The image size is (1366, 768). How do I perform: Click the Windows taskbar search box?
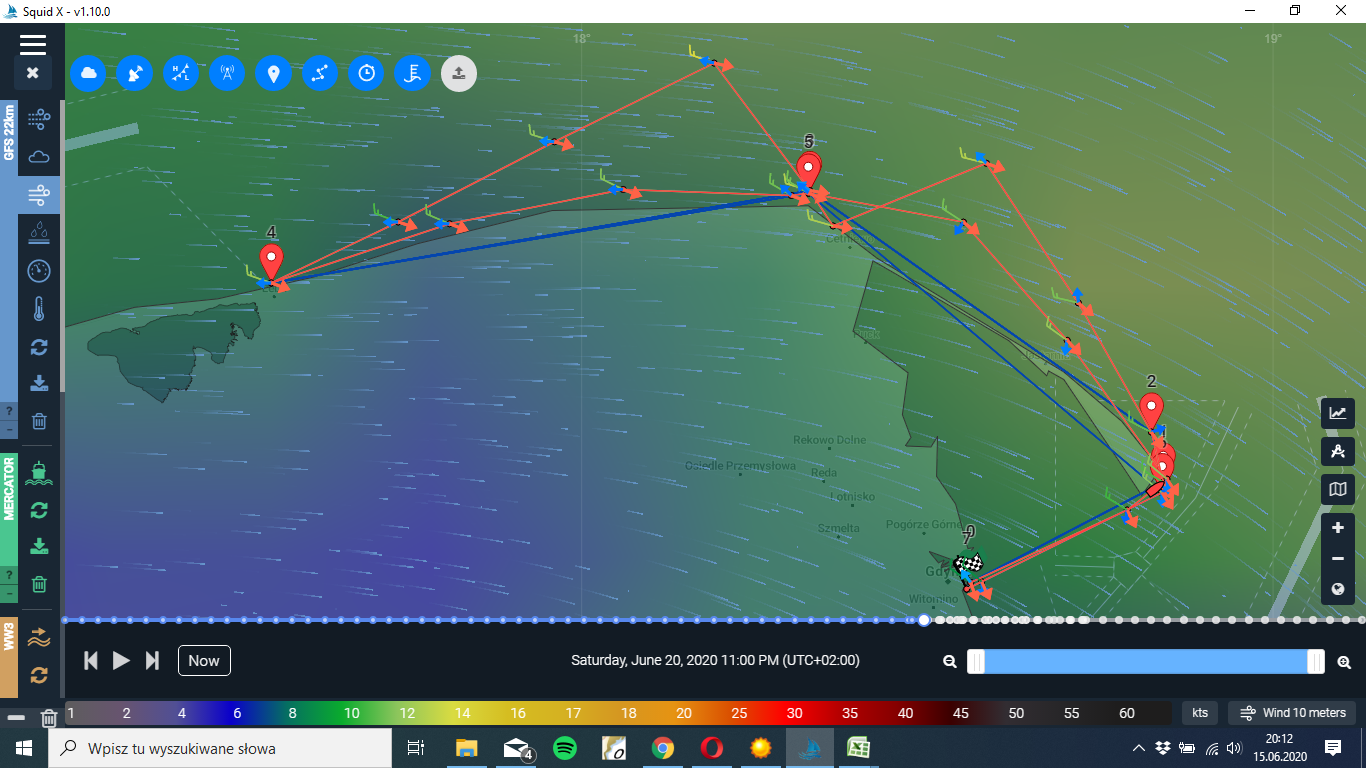(220, 747)
